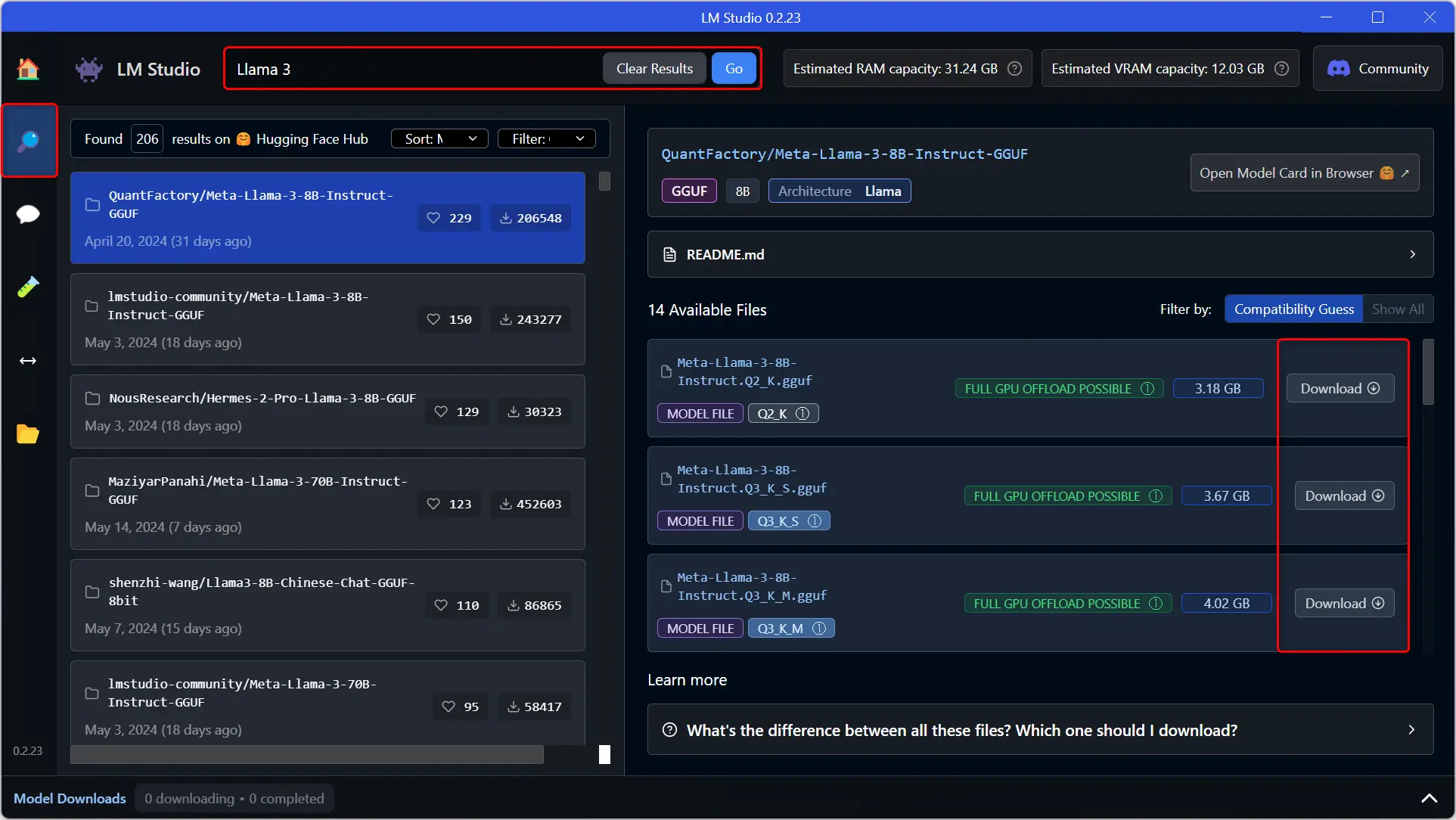
Task: Open Model Card in Browser
Action: [1305, 173]
